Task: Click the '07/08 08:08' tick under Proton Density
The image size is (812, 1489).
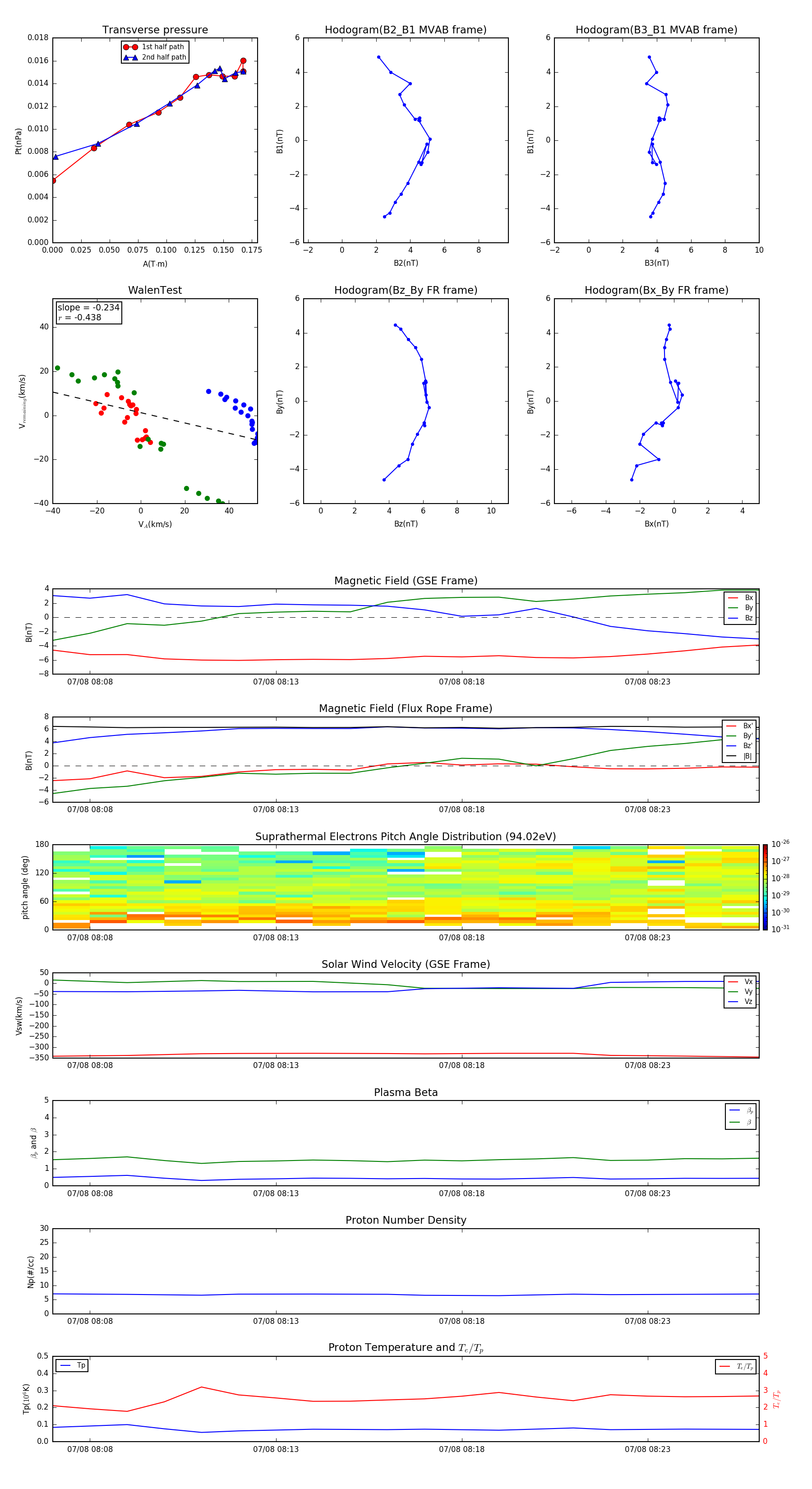Action: pos(90,1321)
